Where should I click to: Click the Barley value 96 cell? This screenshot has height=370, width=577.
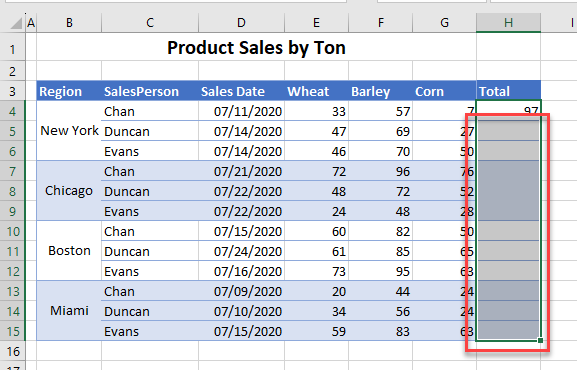(380, 171)
